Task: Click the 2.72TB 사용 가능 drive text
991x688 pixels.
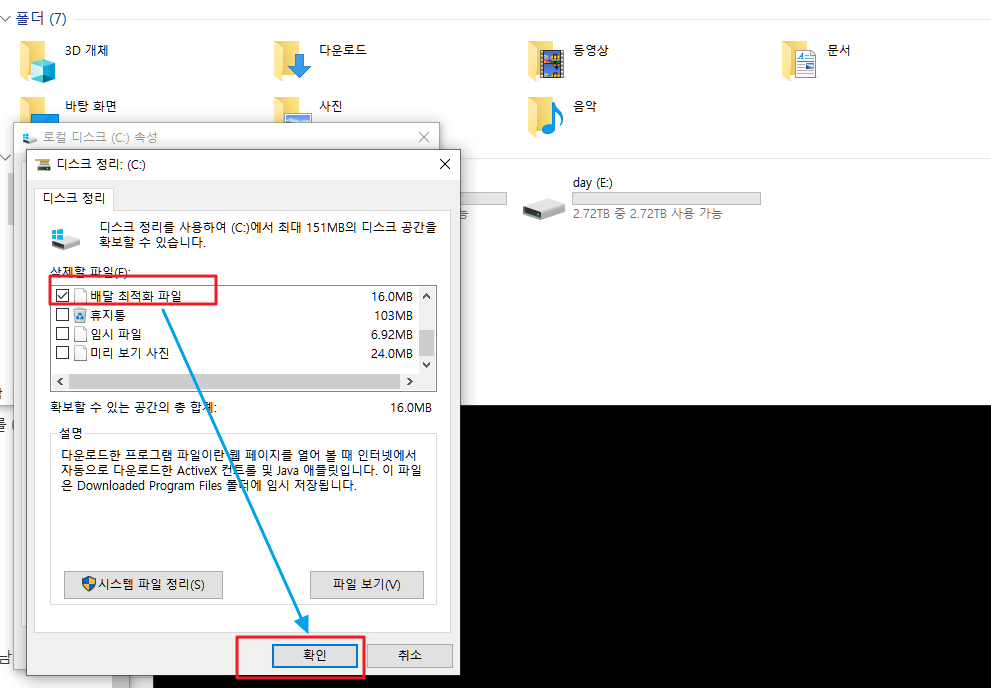Action: pos(647,214)
